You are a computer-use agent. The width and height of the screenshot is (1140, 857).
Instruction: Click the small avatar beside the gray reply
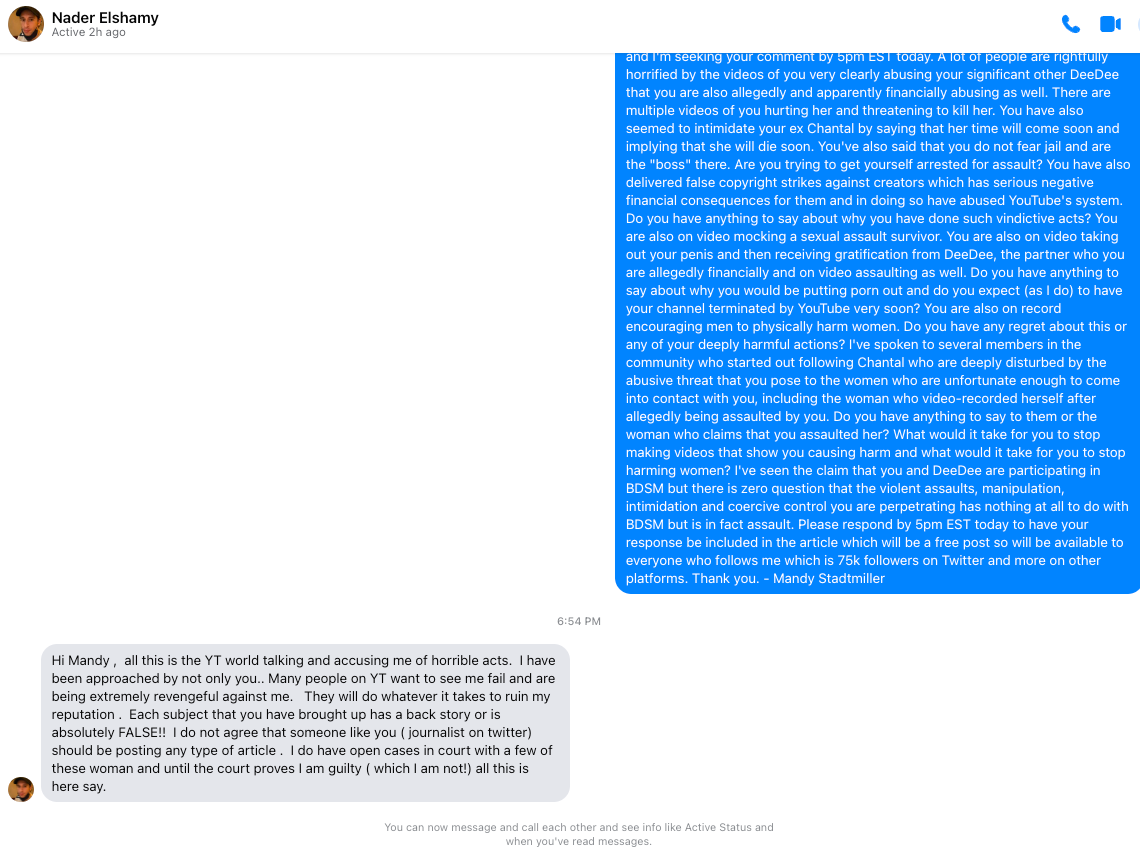coord(21,789)
